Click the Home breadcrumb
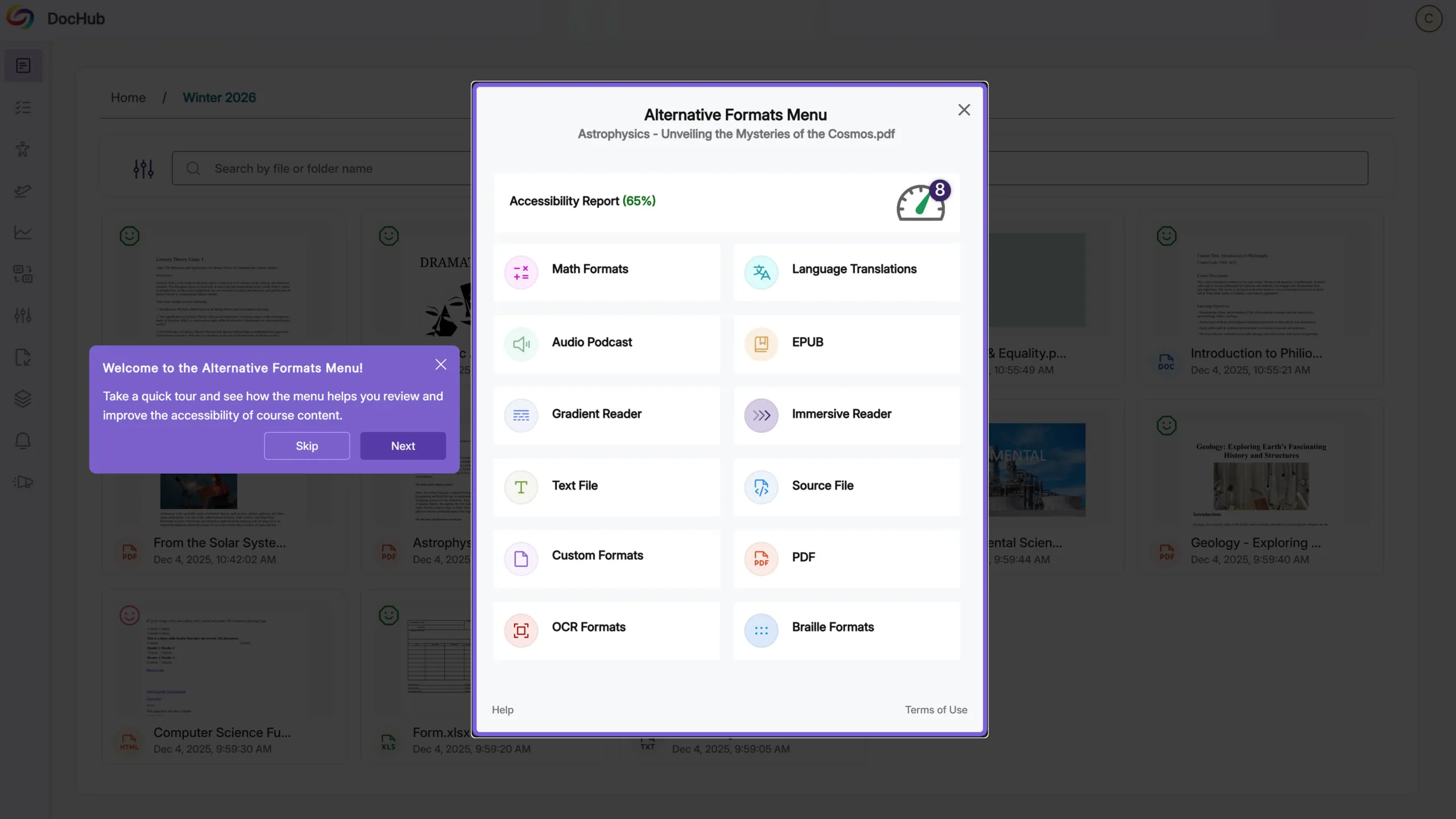This screenshot has height=819, width=1456. pos(128,98)
